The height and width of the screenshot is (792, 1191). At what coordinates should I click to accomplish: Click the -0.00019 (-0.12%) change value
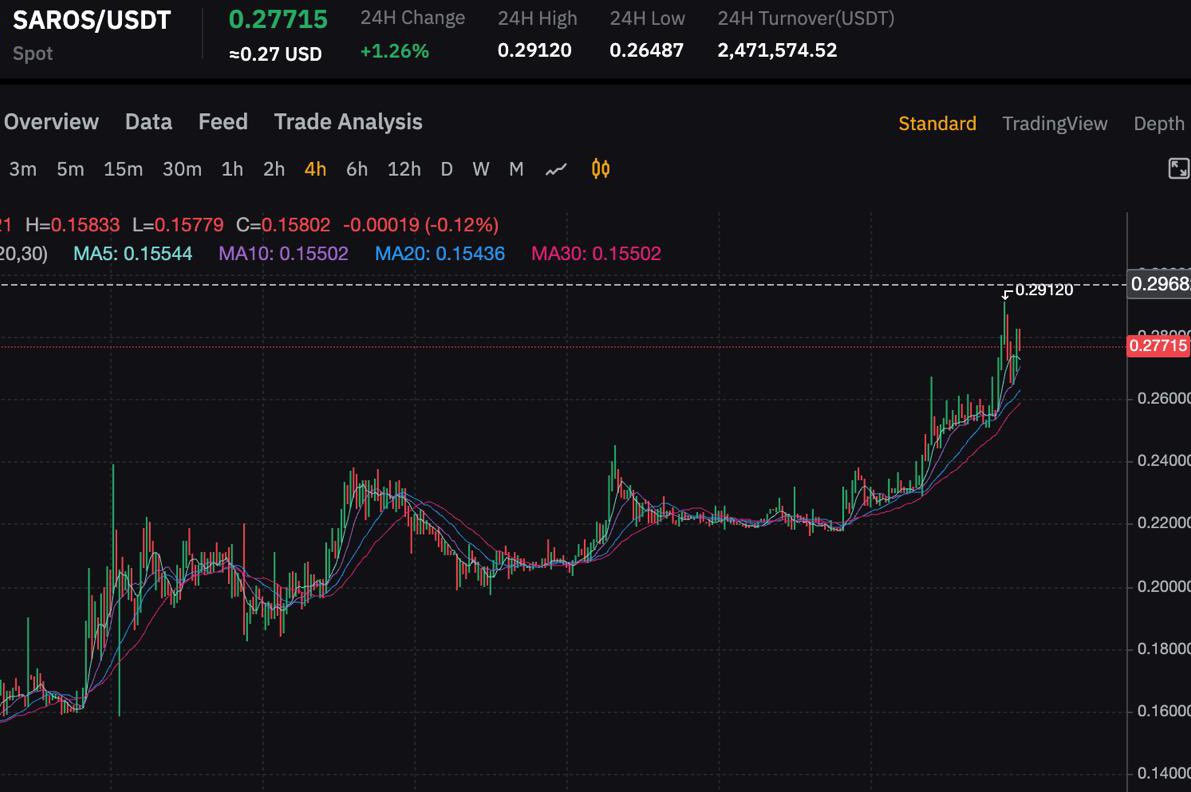click(421, 226)
